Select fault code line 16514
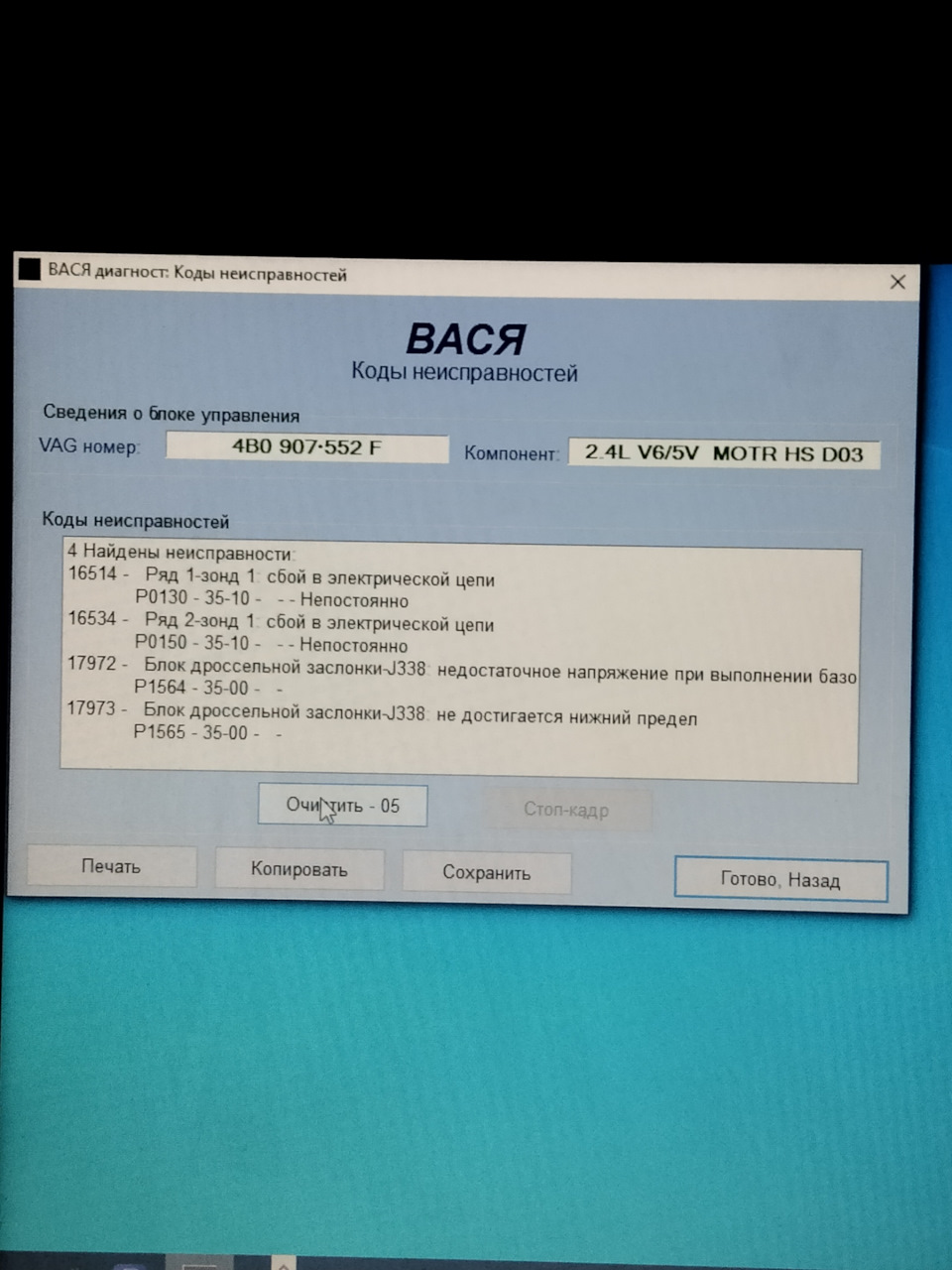Image resolution: width=952 pixels, height=1270 pixels. (x=281, y=576)
